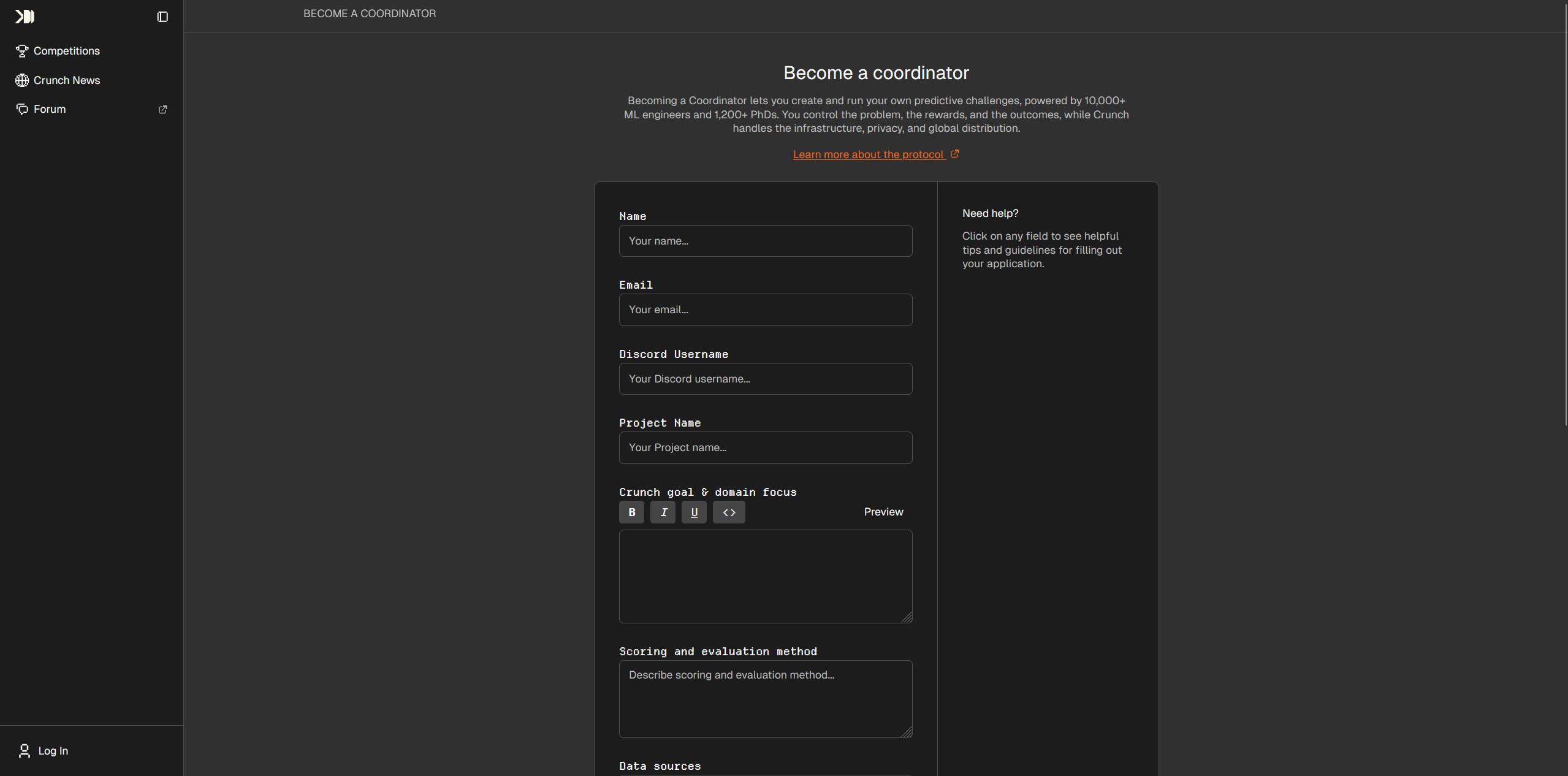Click the Log In user icon
Viewport: 1568px width, 776px height.
[25, 751]
